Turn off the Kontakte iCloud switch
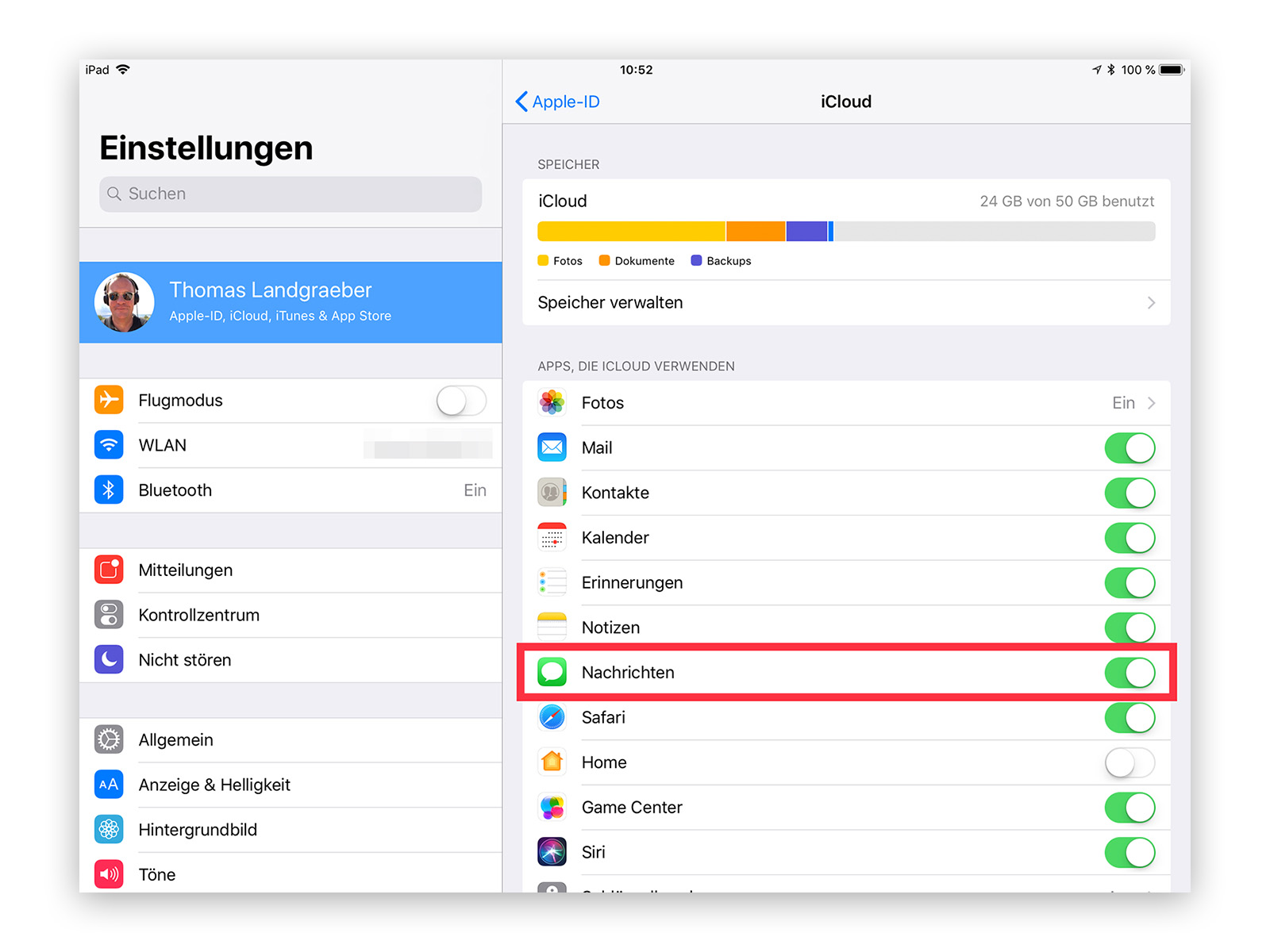The width and height of the screenshot is (1270, 952). point(1130,493)
